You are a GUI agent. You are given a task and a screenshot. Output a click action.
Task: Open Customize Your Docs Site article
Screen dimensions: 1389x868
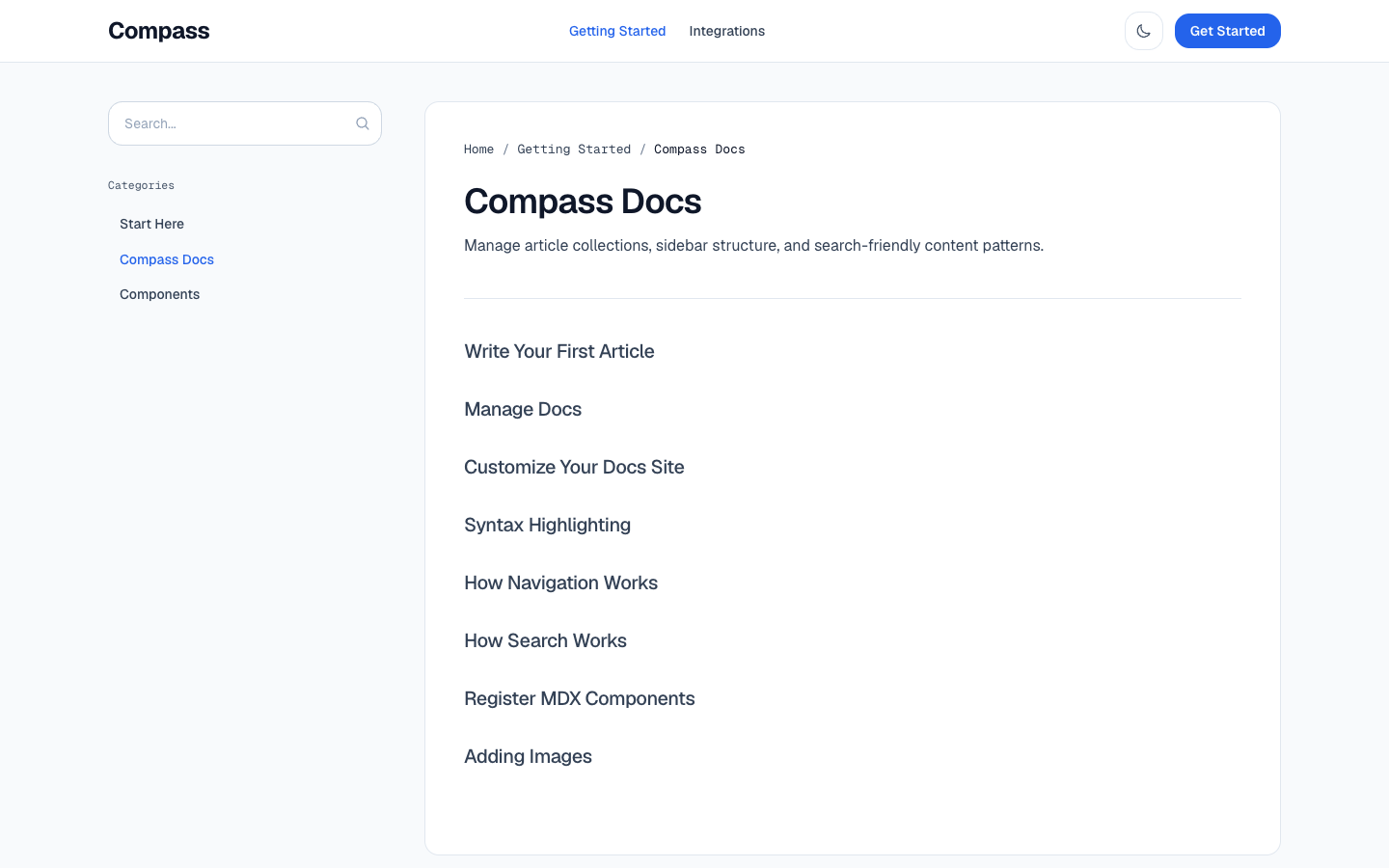click(x=574, y=467)
